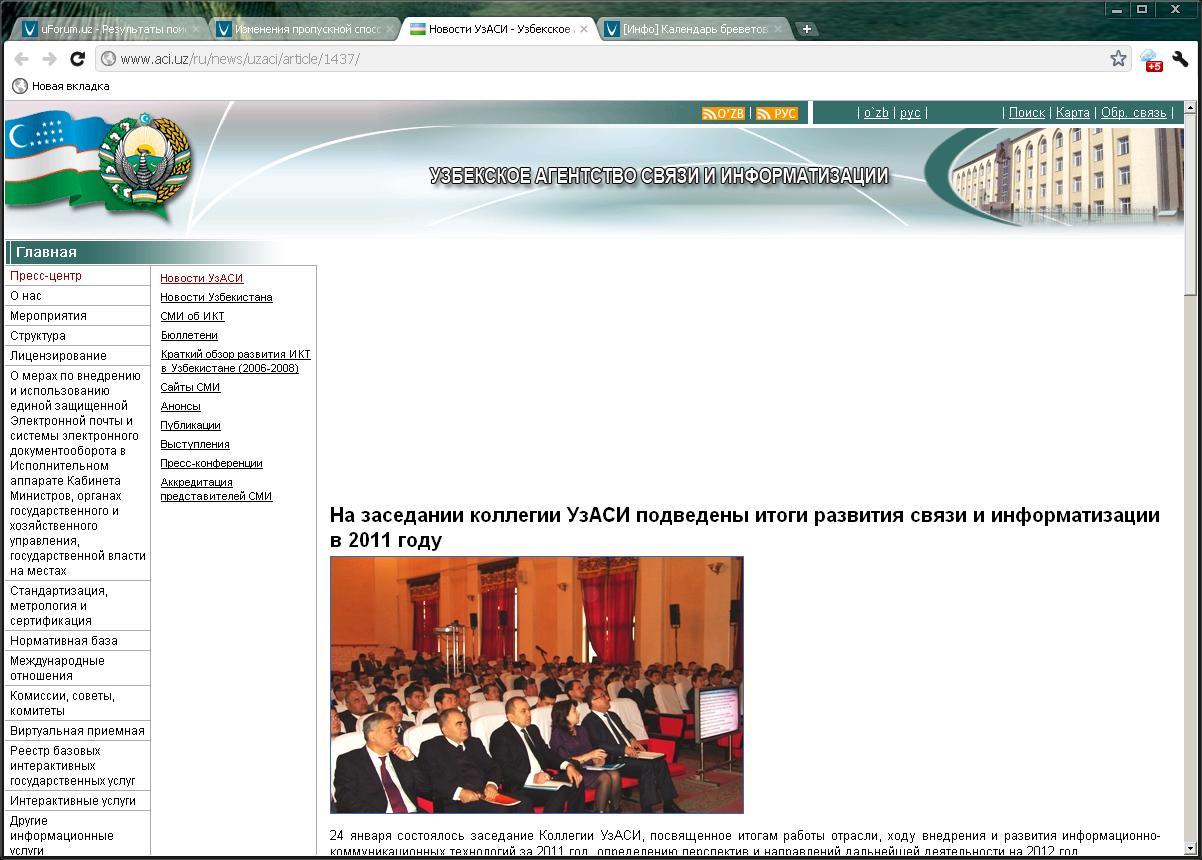Viewport: 1202px width, 860px height.
Task: Click the Uzbekistan flag and emblem logo
Action: tap(100, 165)
